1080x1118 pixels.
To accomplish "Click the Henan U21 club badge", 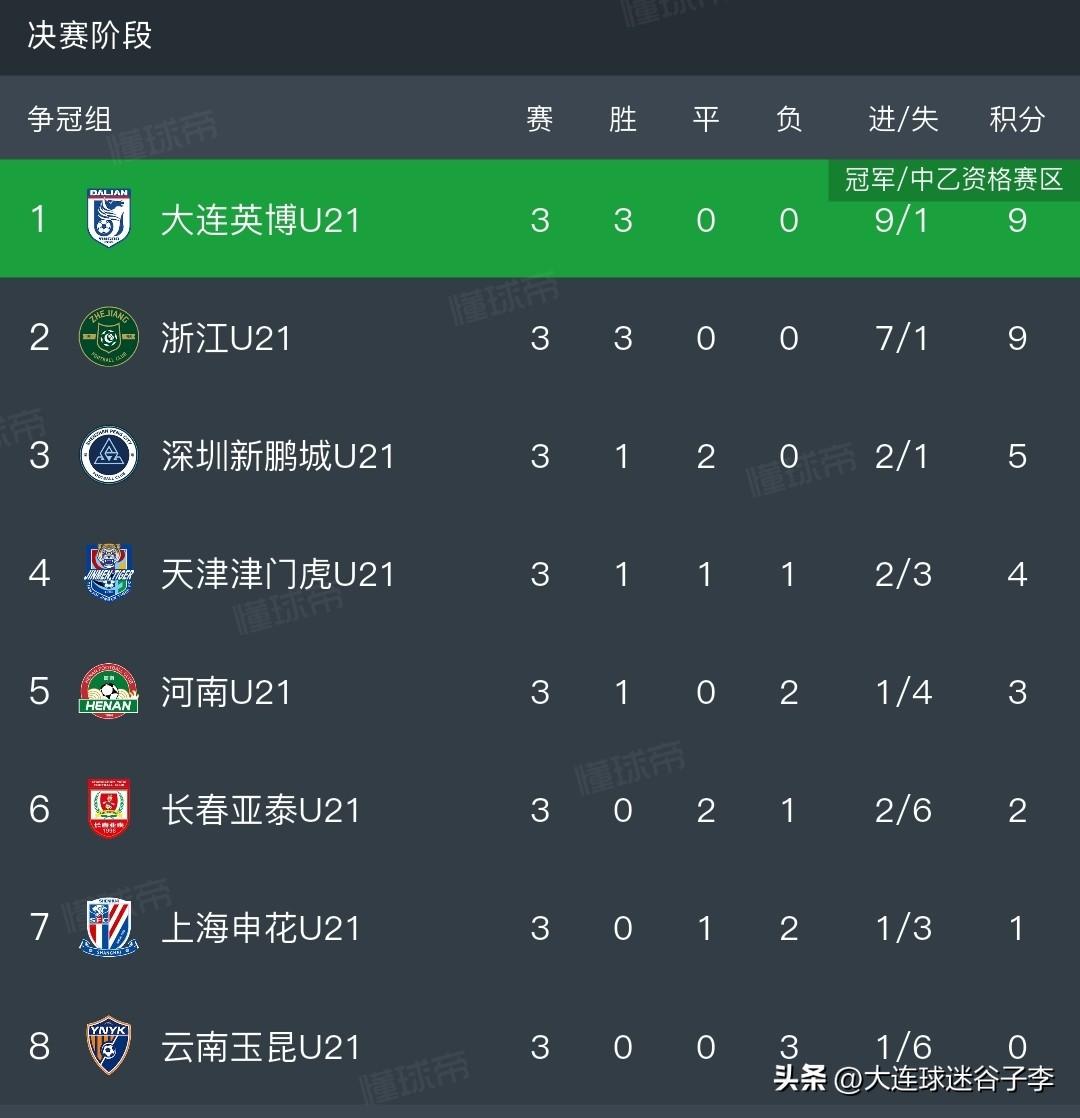I will [x=108, y=691].
